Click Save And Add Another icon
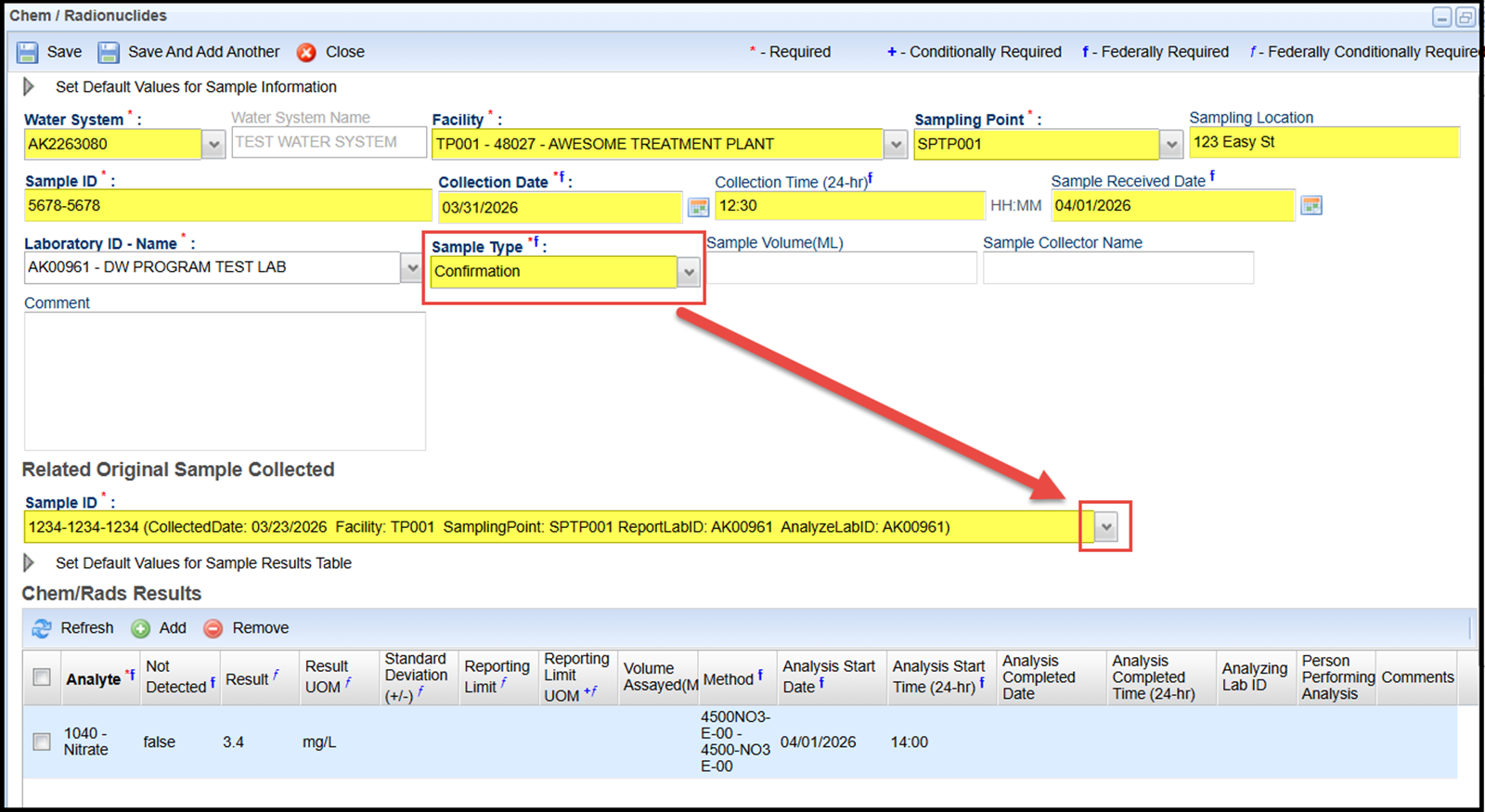The width and height of the screenshot is (1485, 812). [109, 53]
